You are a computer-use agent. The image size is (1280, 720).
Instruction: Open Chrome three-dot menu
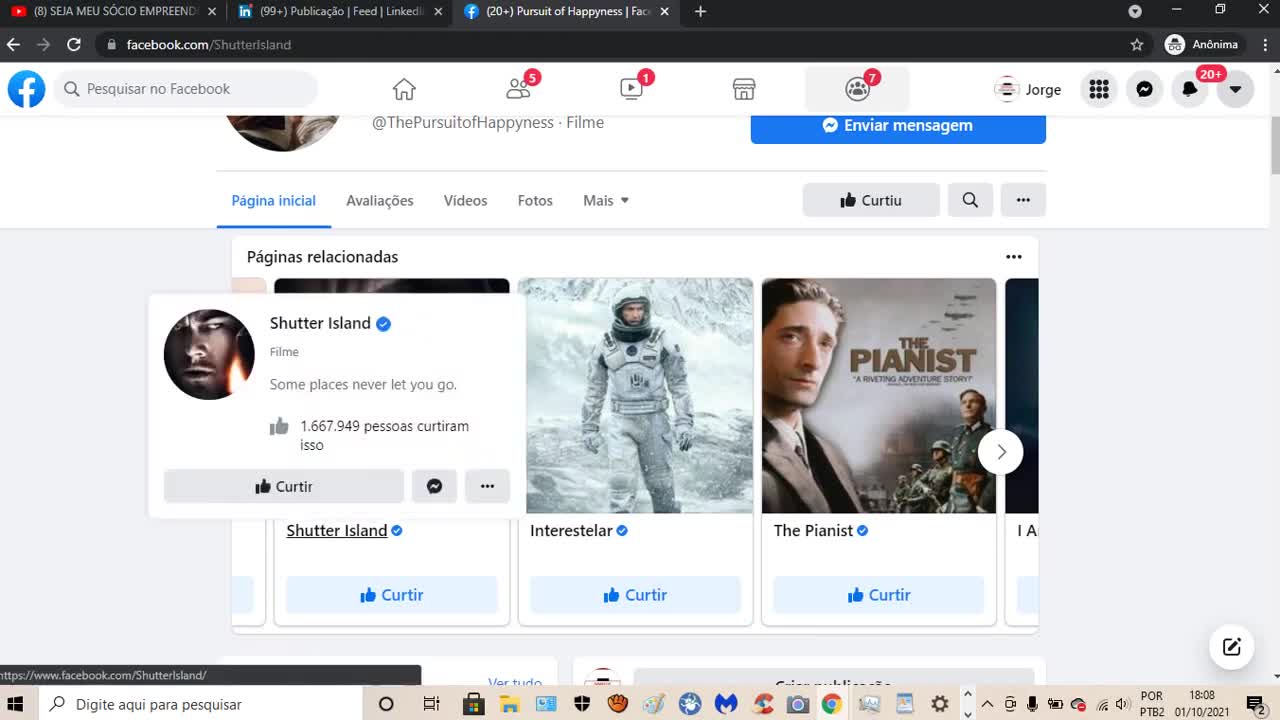[1263, 45]
